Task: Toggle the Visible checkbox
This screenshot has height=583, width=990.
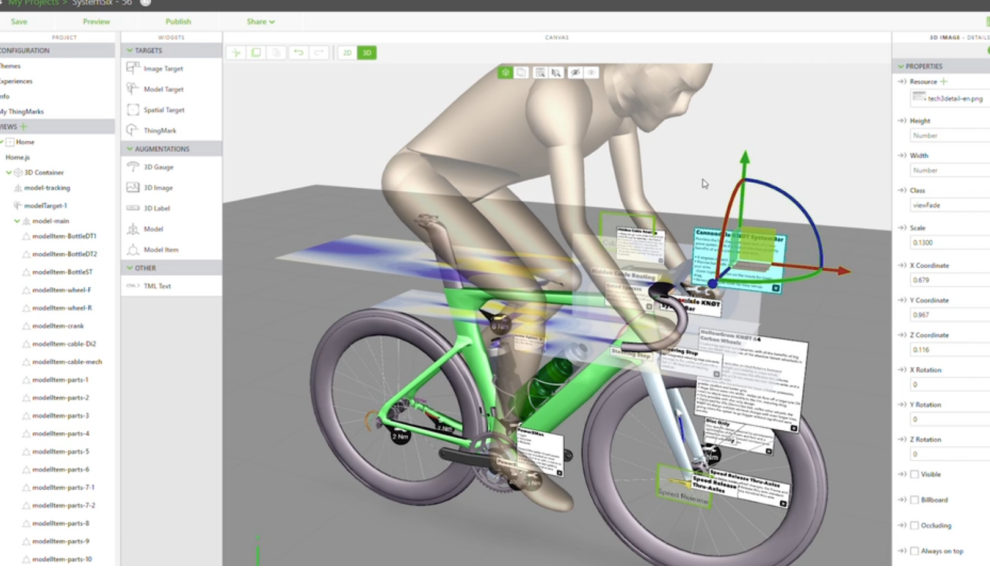Action: pos(914,474)
